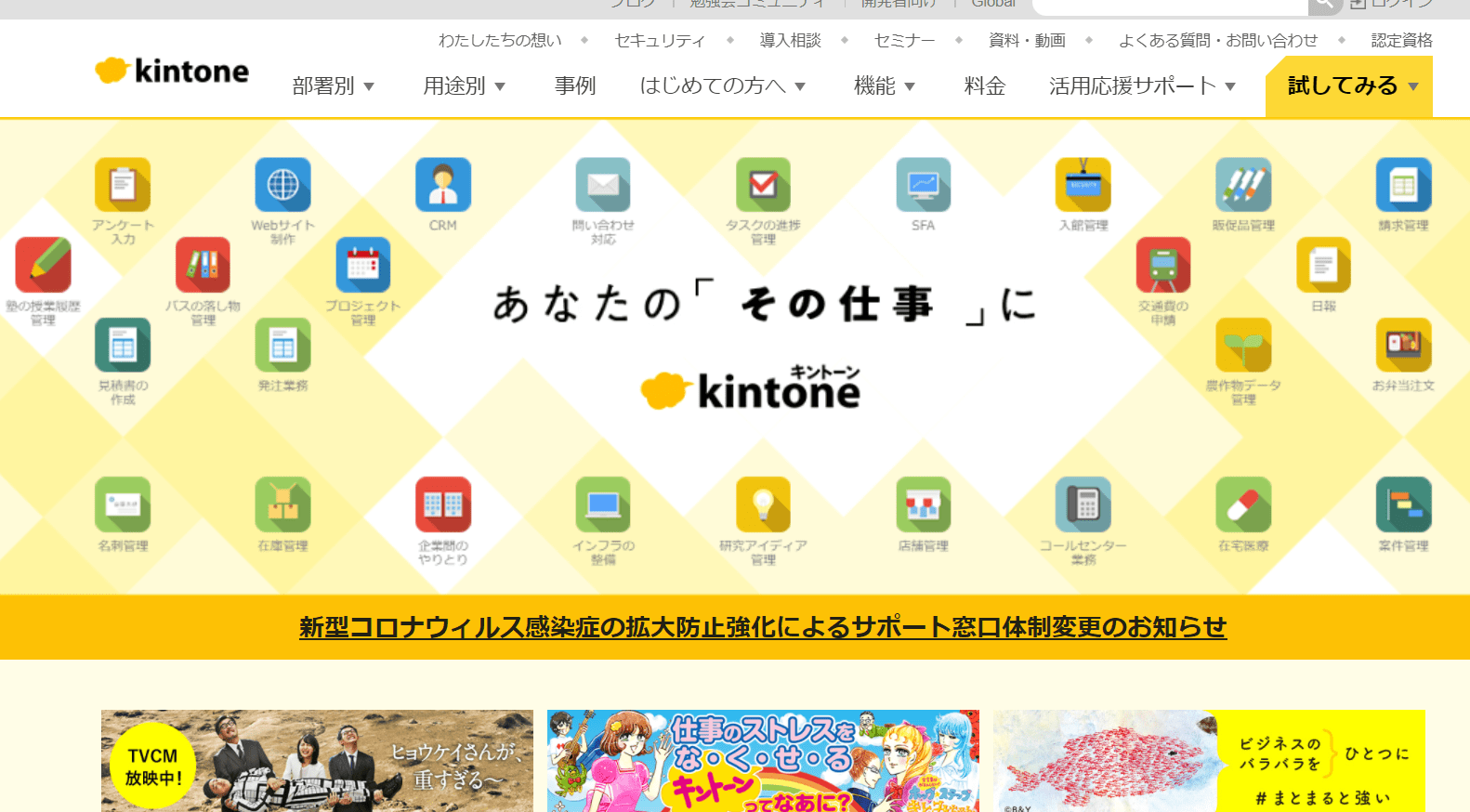This screenshot has width=1470, height=812.
Task: Open the 活用応援サポート dropdown
Action: point(1142,86)
